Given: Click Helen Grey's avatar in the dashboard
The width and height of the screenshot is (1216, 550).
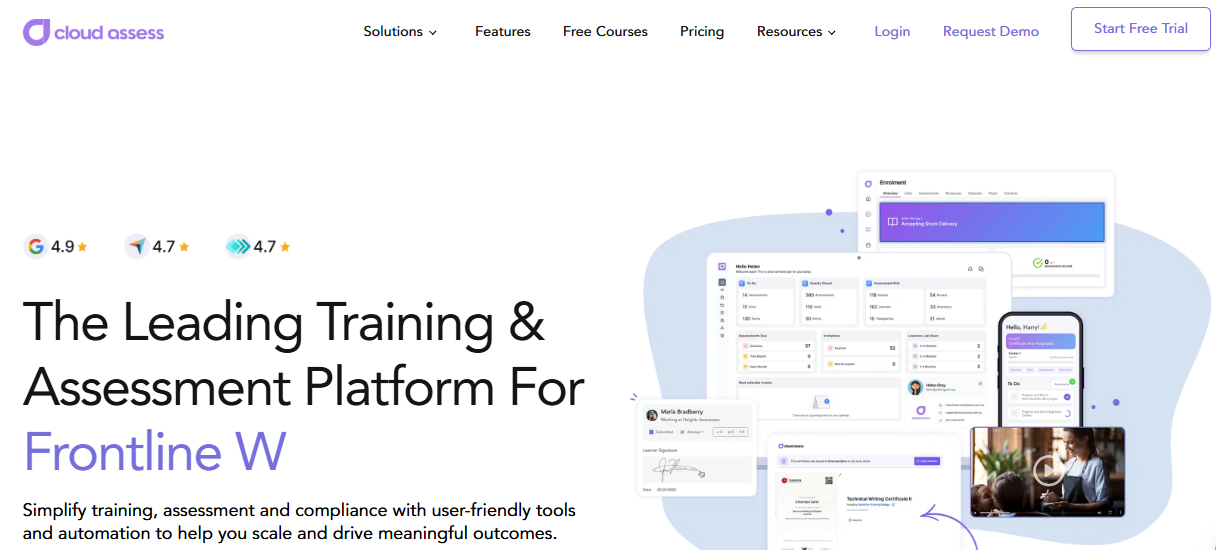Looking at the screenshot, I should (915, 388).
